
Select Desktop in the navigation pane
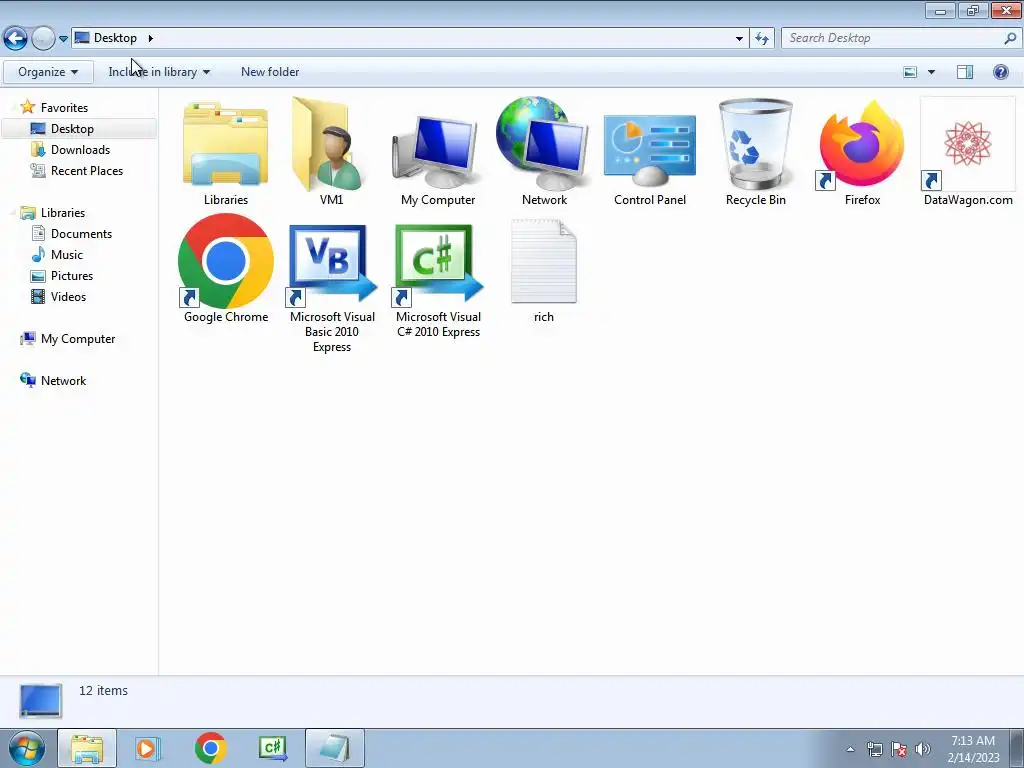[79, 129]
